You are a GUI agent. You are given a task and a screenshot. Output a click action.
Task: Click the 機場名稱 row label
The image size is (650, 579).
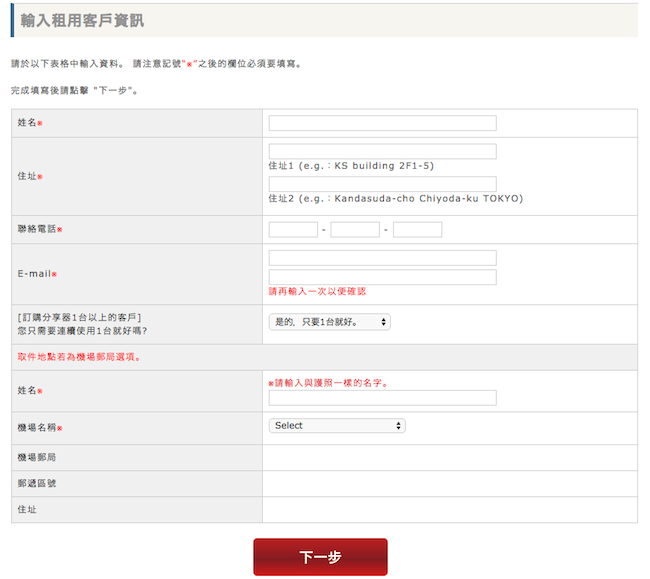pos(39,428)
